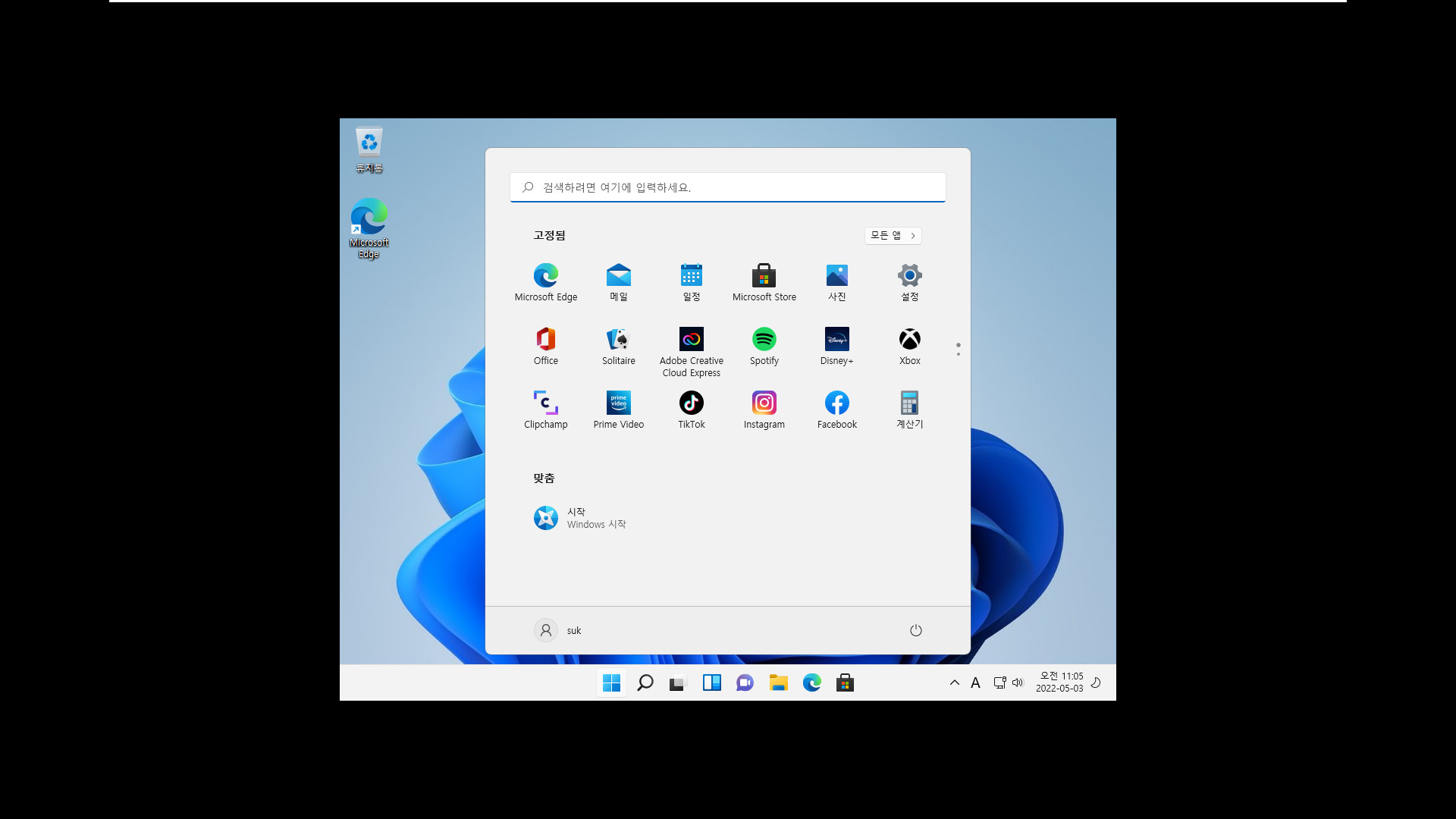The height and width of the screenshot is (819, 1456).
Task: Open the volume speaker tray icon
Action: click(1018, 682)
